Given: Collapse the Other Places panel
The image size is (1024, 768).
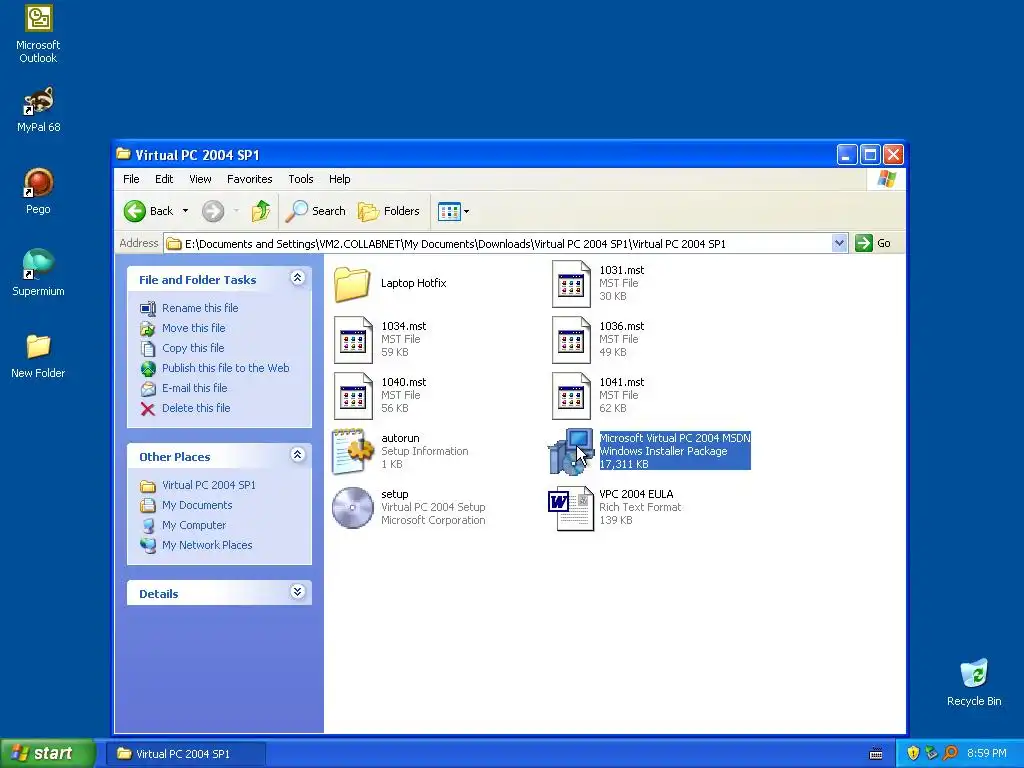Looking at the screenshot, I should click(297, 455).
